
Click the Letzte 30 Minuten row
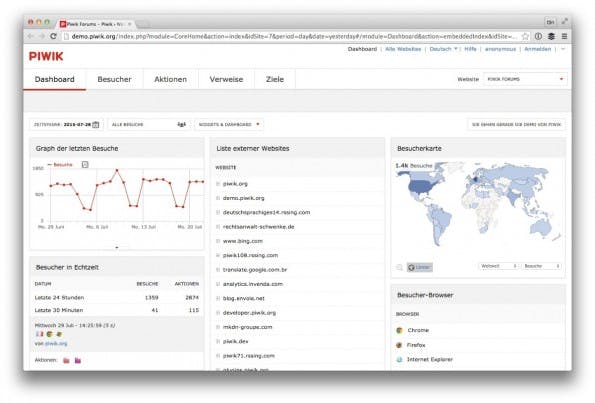click(116, 310)
